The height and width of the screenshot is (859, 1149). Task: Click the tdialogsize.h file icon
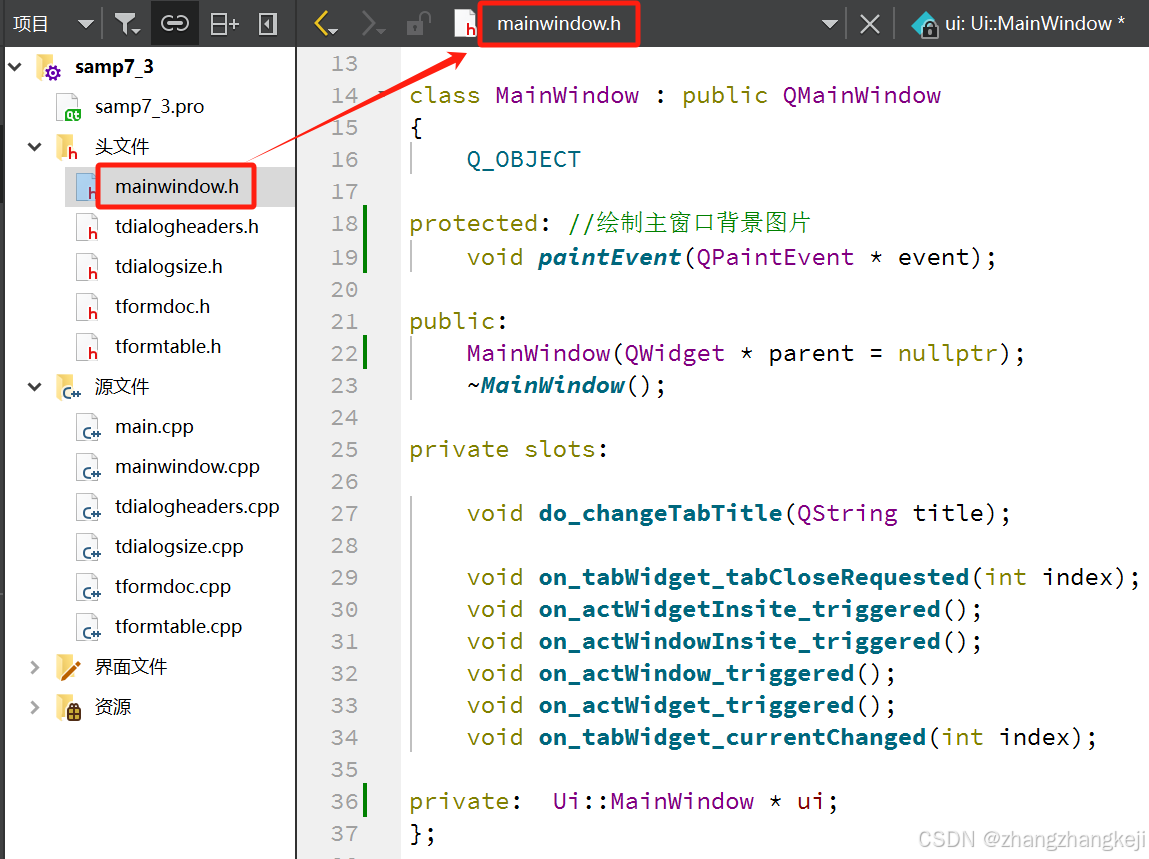coord(87,268)
